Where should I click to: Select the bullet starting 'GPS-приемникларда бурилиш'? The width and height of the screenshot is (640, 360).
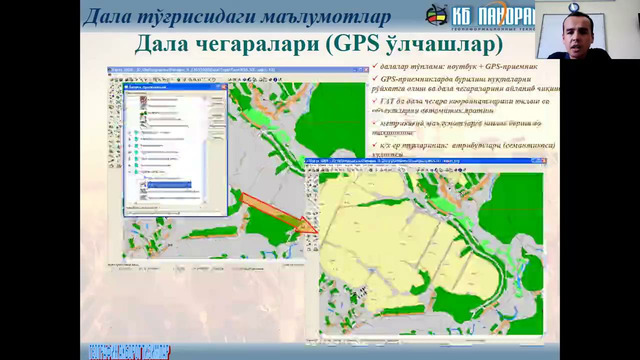[x=465, y=83]
